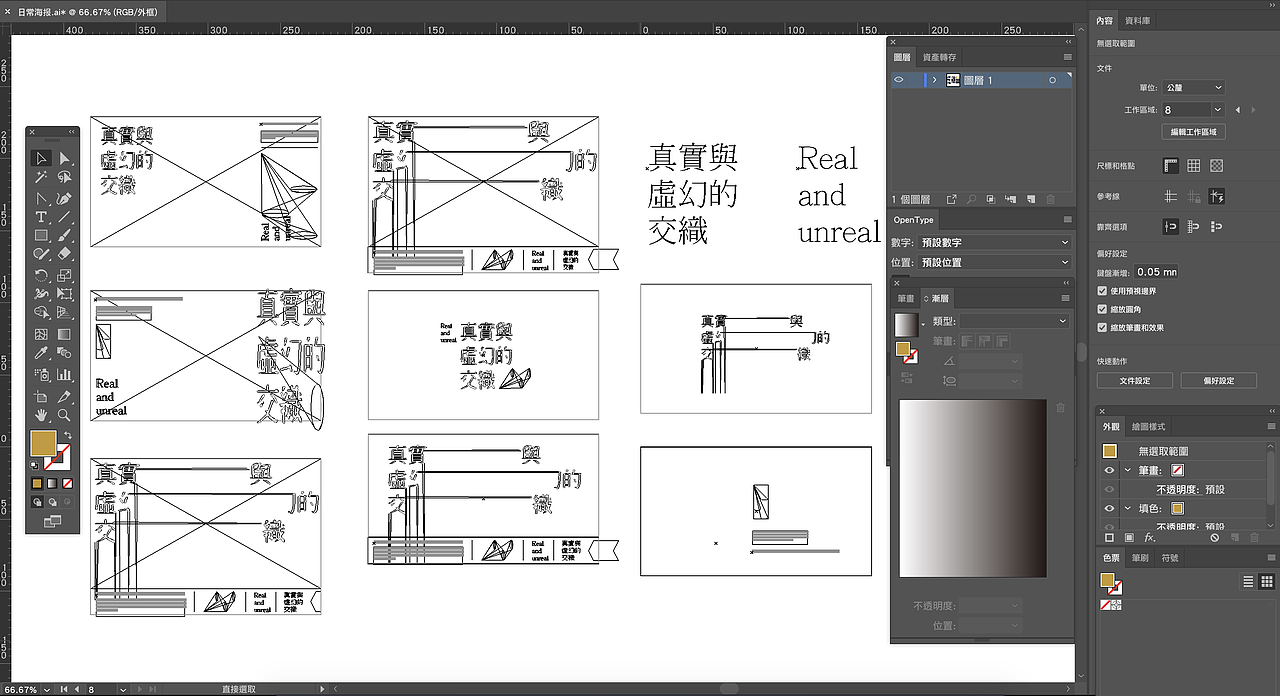The image size is (1280, 696).
Task: Switch to the 符號 tab
Action: point(1169,557)
